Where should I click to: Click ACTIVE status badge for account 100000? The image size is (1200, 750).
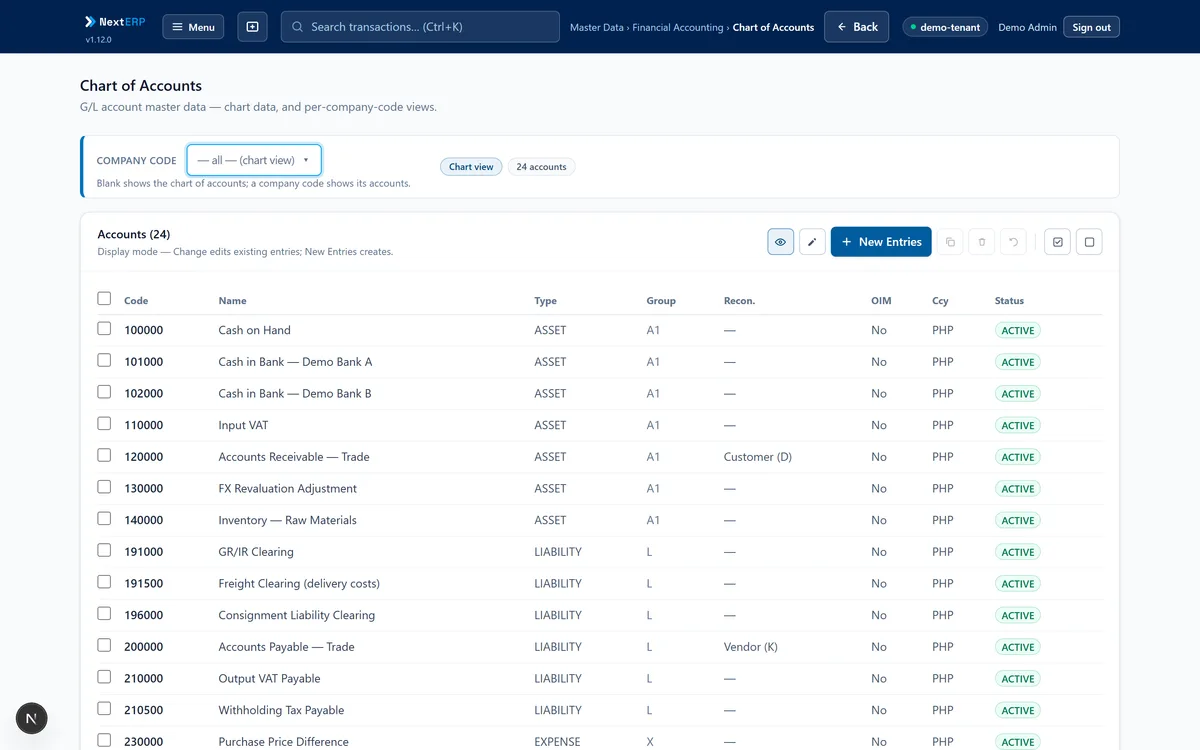1018,330
